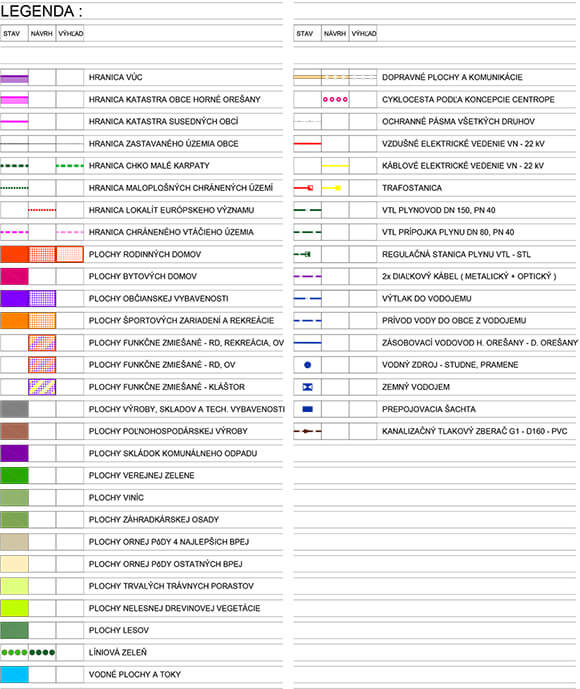Screen dimensions: 580x689
Task: Click the text HRANICA KATASTRA OBCE HORNÉ OREŠANY
Action: (x=174, y=100)
